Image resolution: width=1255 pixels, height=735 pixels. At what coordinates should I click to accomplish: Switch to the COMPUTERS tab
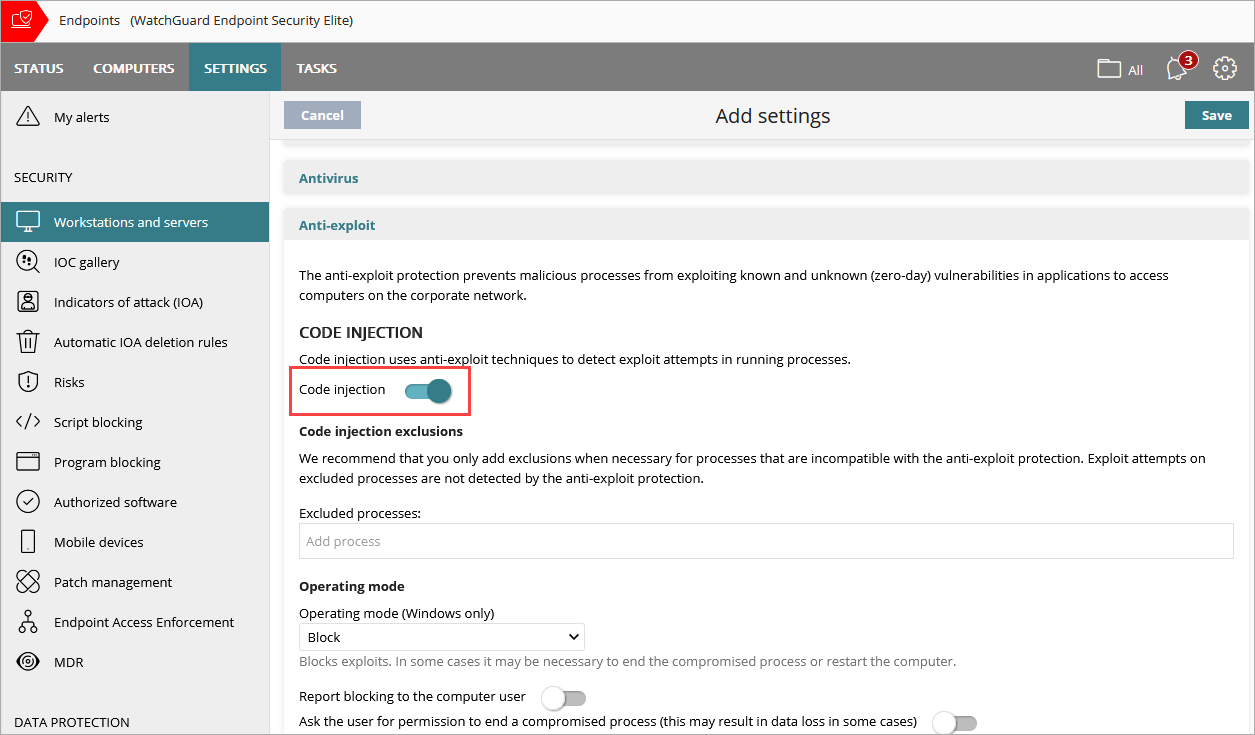pos(133,68)
